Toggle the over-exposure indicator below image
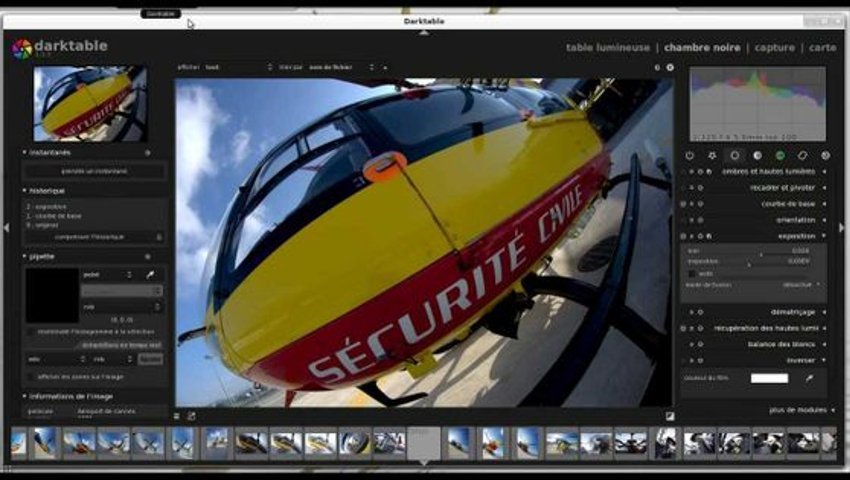This screenshot has height=480, width=850. tap(670, 416)
